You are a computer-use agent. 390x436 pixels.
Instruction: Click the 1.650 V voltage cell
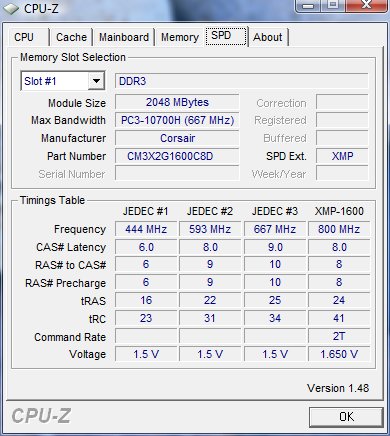coord(339,354)
